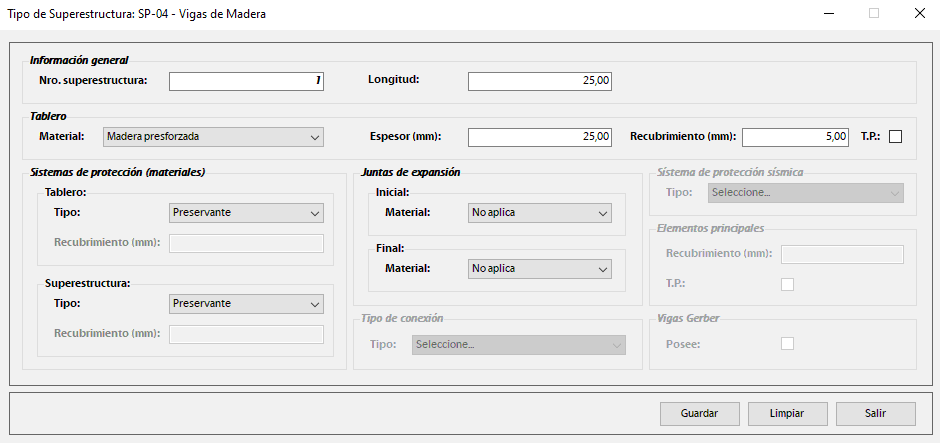
Task: Open the Tablero Material dropdown
Action: [x=214, y=137]
